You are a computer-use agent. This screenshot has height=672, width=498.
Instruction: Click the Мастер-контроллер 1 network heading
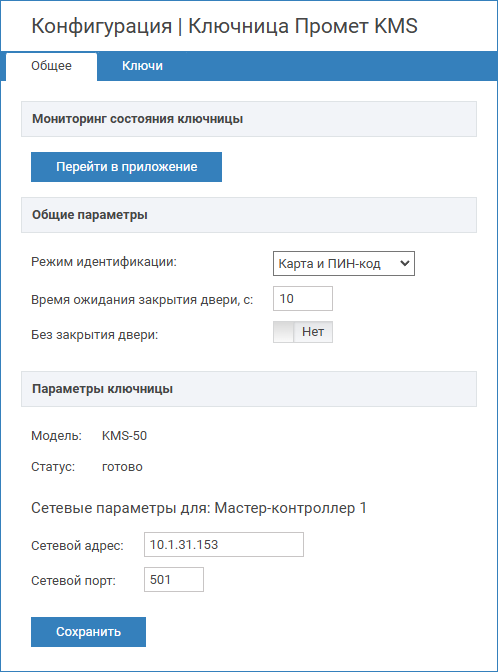[x=199, y=508]
